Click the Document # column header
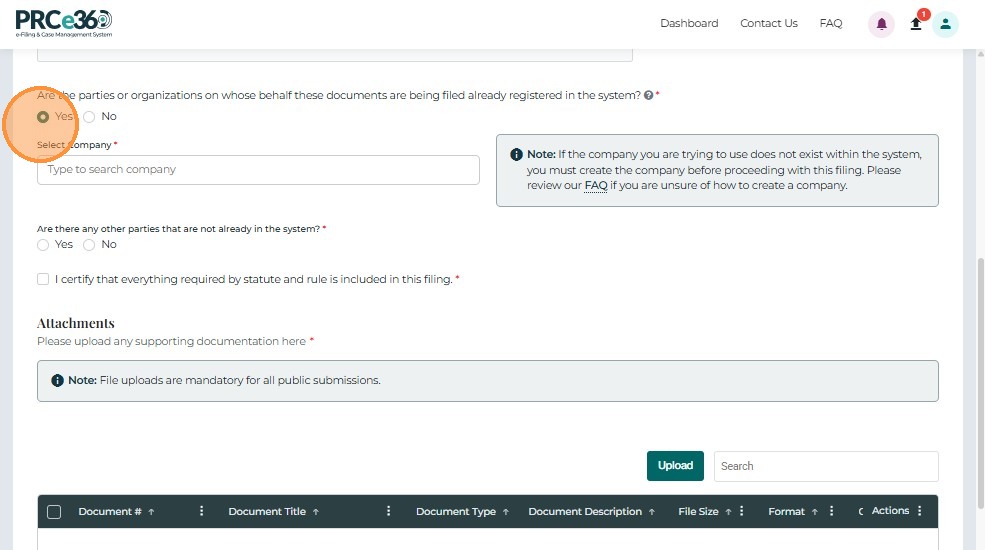Screen dimensions: 985x550 coord(110,512)
